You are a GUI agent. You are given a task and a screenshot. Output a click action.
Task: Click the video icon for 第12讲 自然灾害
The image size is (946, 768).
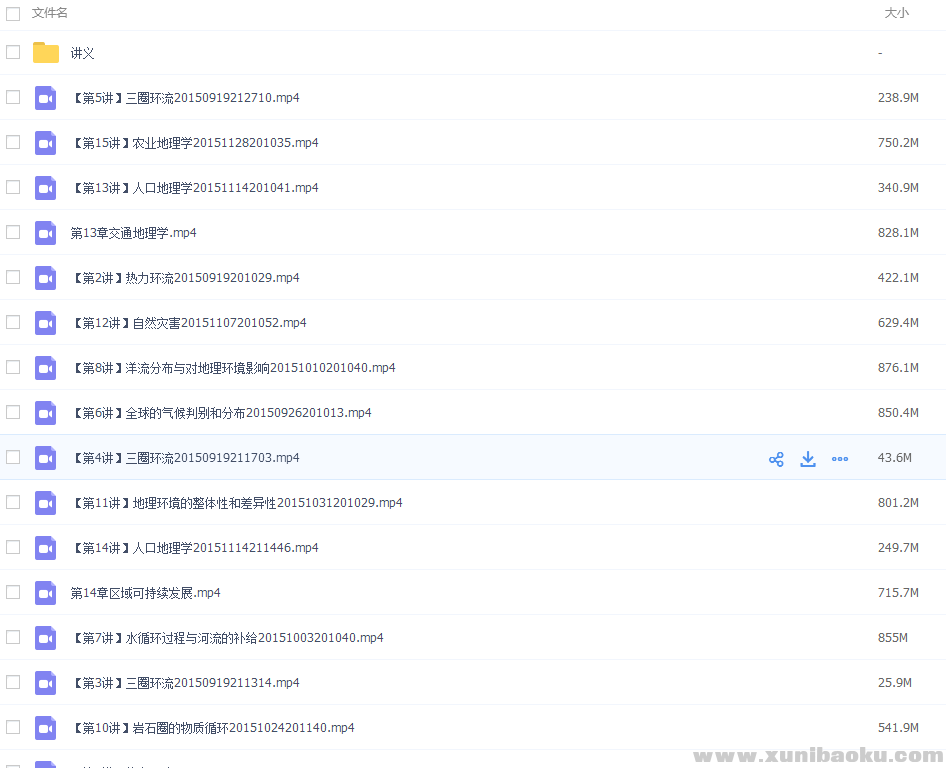[46, 323]
